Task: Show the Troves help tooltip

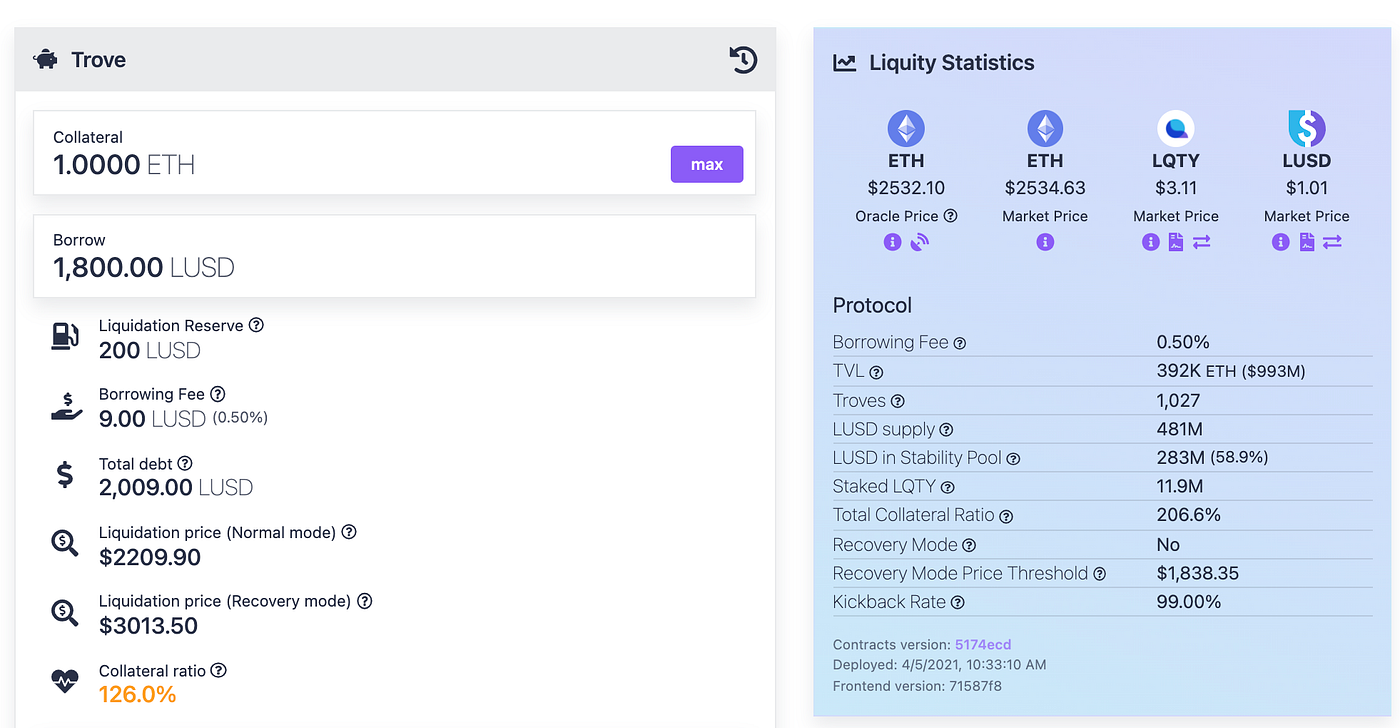Action: (x=898, y=401)
